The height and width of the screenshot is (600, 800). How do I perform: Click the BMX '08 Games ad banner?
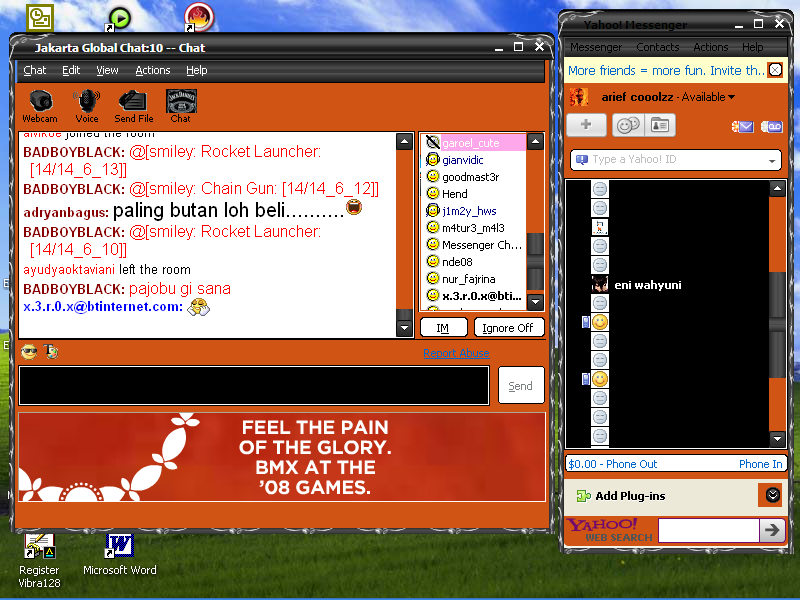(x=282, y=457)
